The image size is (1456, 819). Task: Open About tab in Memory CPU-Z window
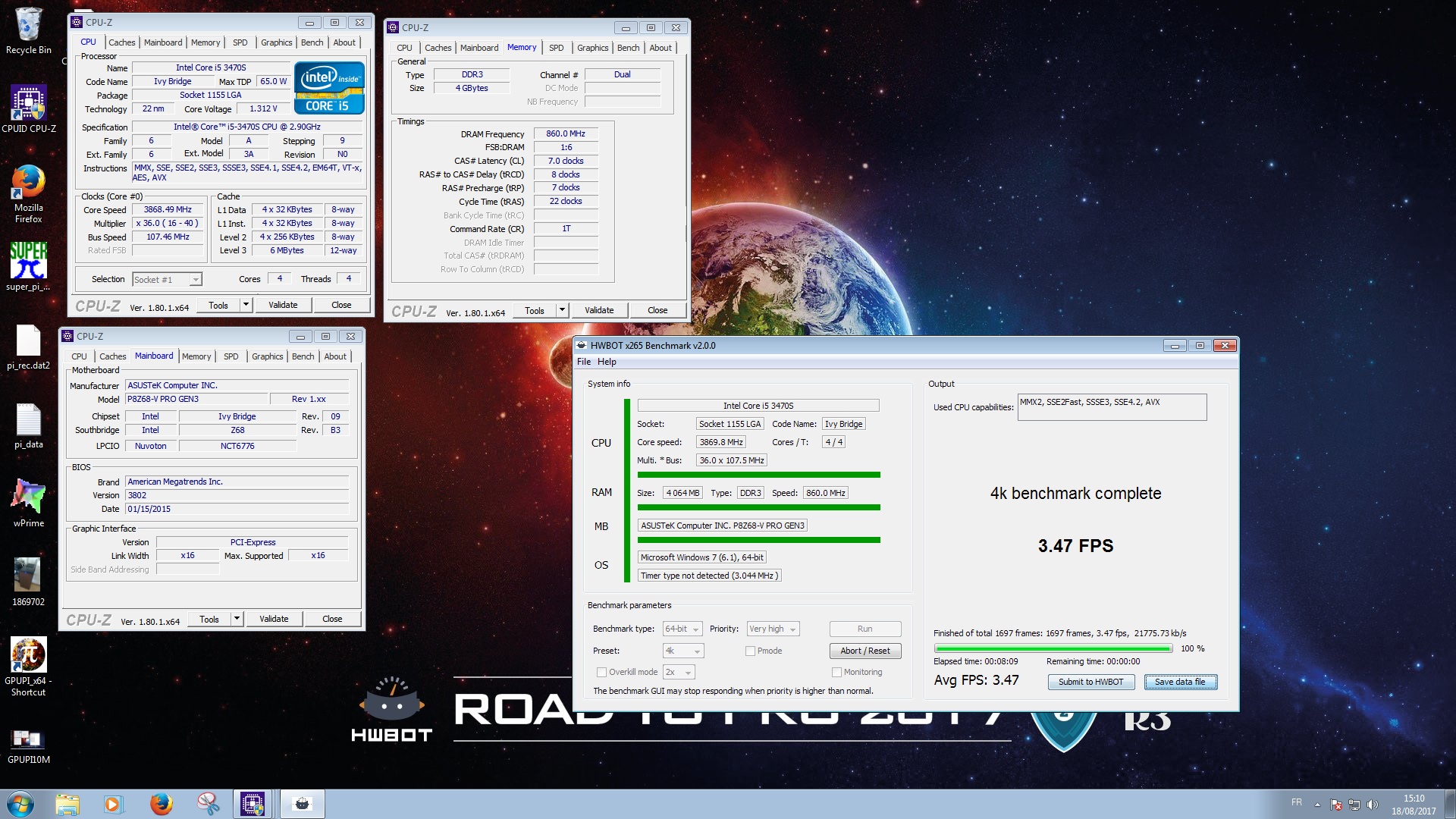660,48
